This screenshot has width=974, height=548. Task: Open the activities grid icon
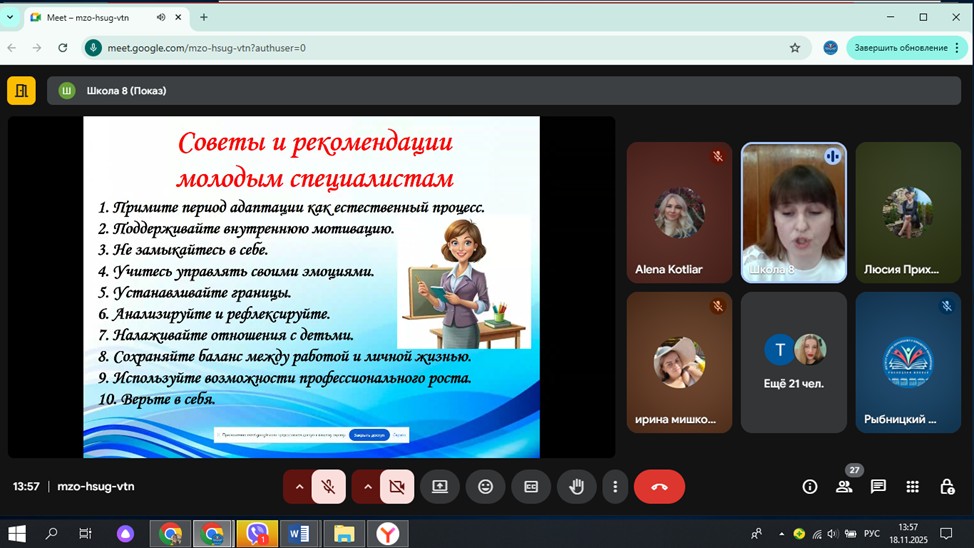coord(912,487)
